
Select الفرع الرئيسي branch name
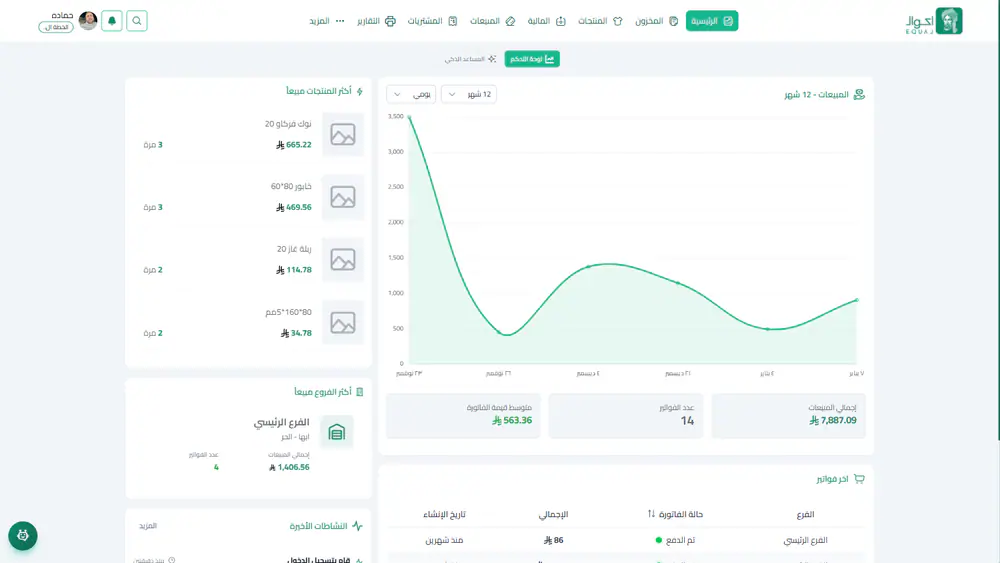pos(281,422)
